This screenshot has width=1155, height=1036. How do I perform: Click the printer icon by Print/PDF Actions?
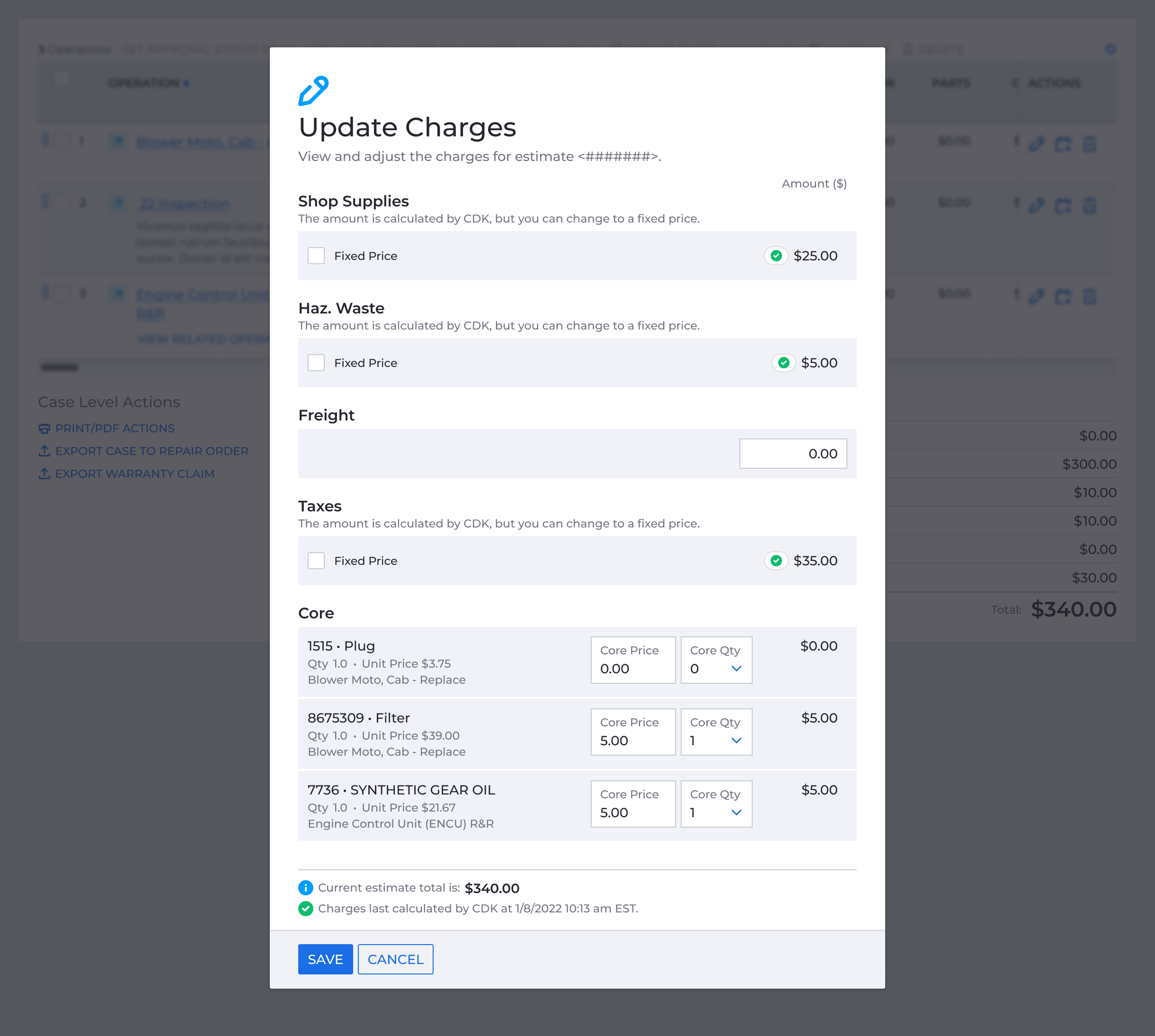pyautogui.click(x=44, y=428)
